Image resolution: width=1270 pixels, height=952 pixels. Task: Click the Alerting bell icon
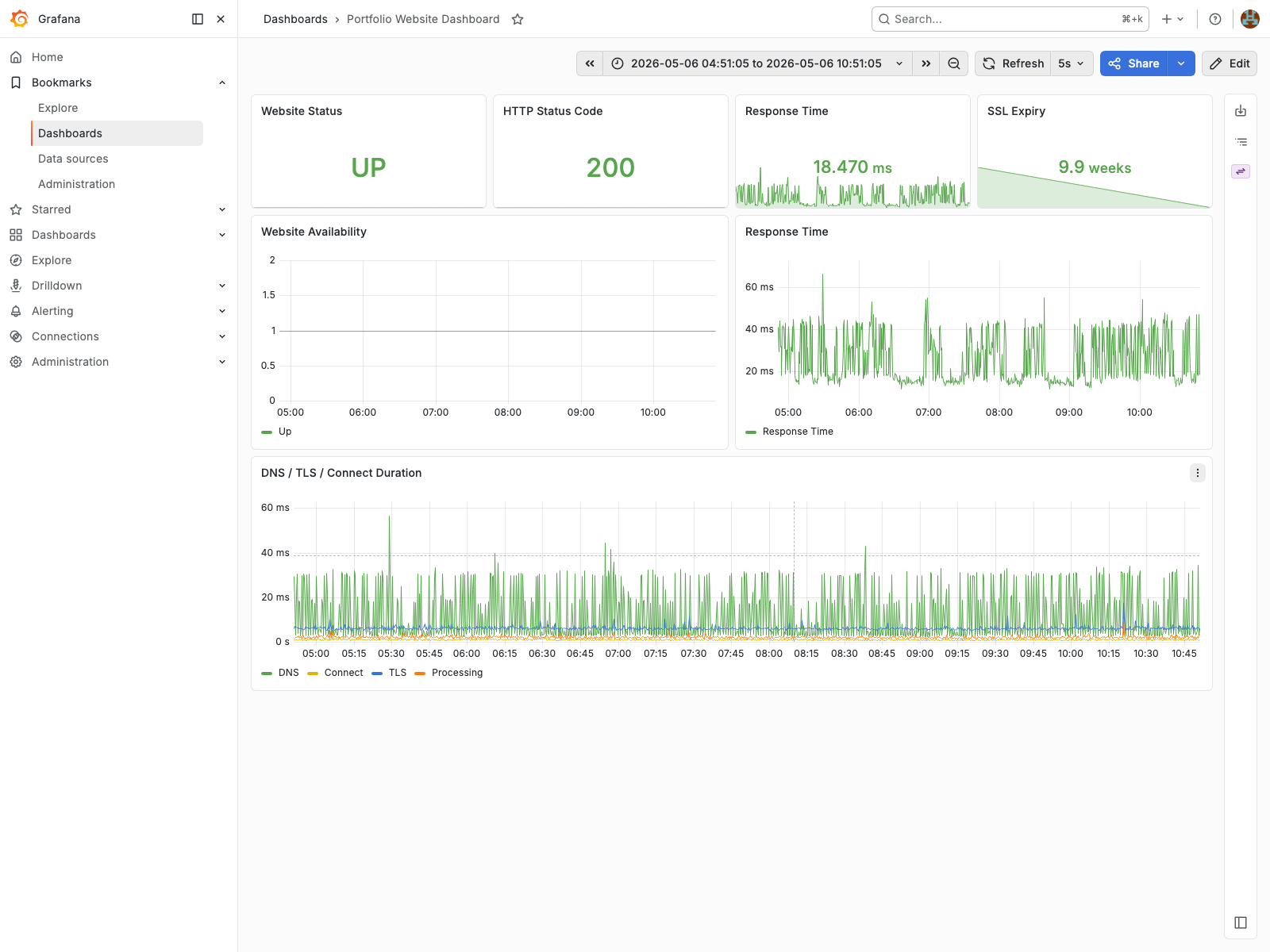click(16, 311)
